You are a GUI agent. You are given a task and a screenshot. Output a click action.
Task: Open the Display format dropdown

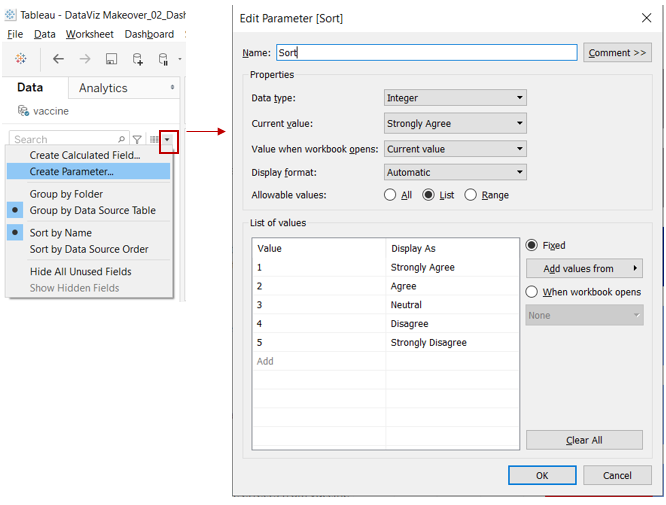455,172
